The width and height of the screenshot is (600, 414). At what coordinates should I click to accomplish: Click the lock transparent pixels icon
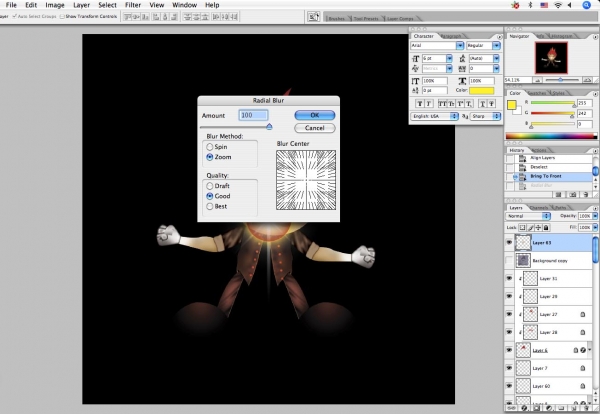click(522, 228)
